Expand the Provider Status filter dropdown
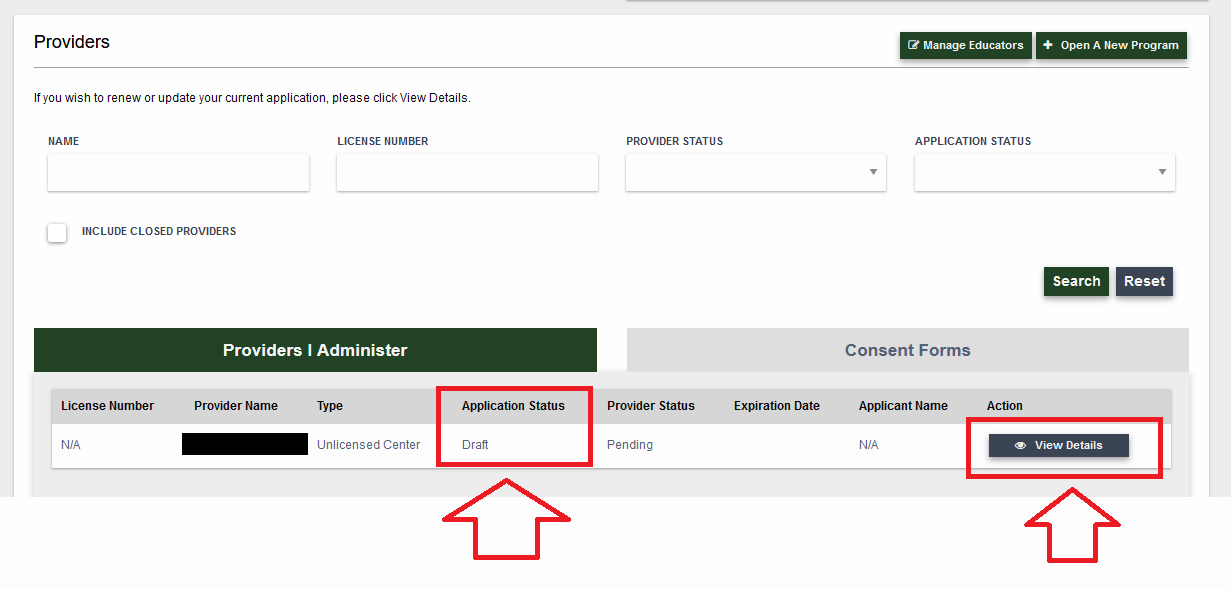 pos(756,172)
